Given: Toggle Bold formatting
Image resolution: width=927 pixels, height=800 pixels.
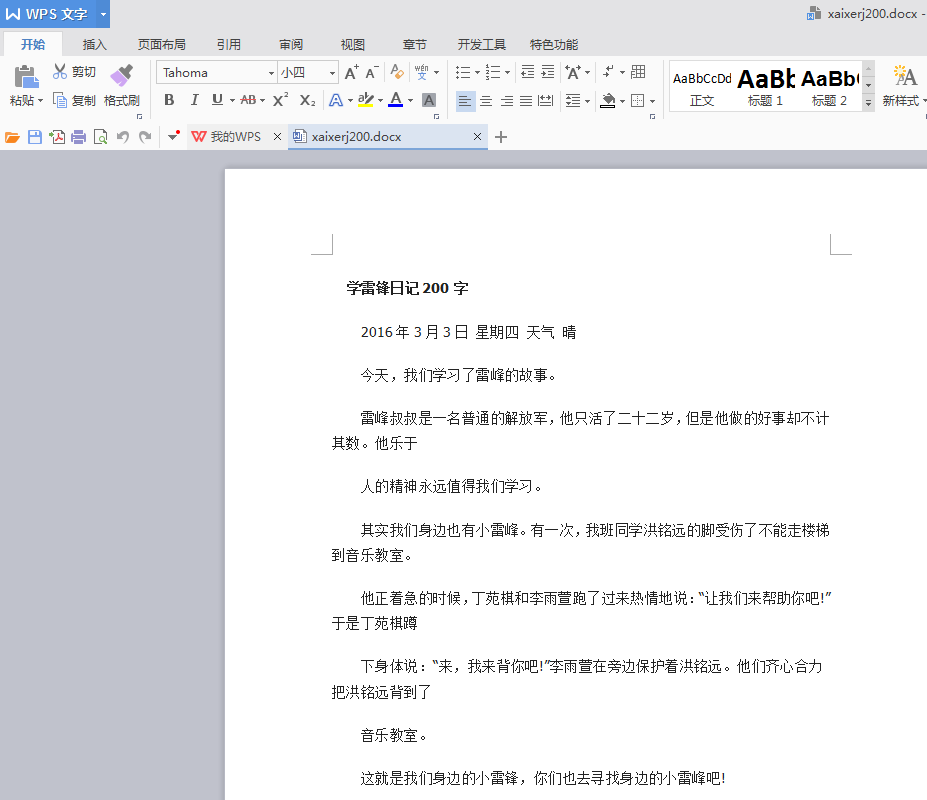Looking at the screenshot, I should click(169, 100).
